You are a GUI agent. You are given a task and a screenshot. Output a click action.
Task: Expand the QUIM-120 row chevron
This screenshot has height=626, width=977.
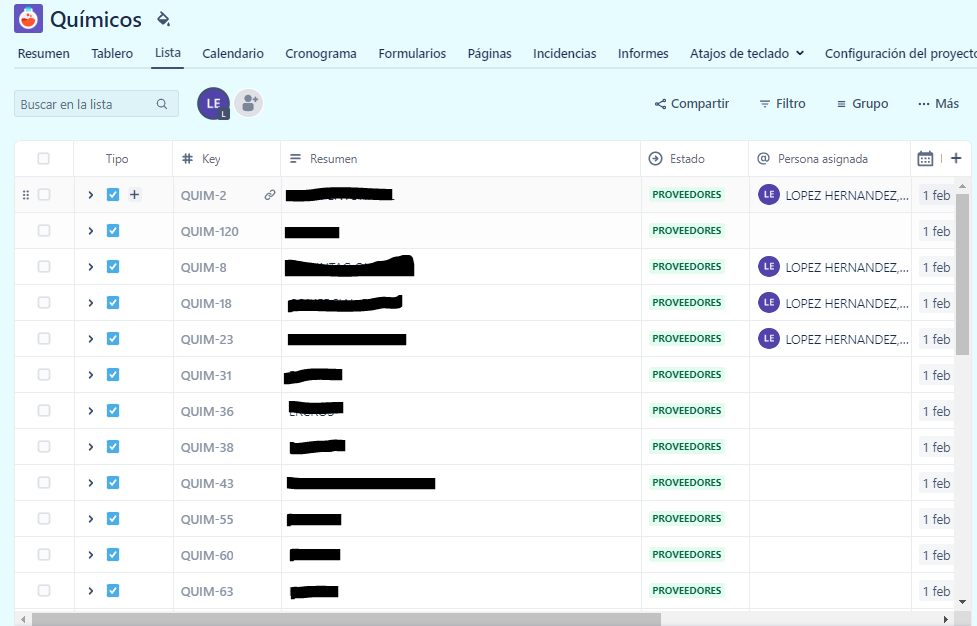click(x=90, y=231)
